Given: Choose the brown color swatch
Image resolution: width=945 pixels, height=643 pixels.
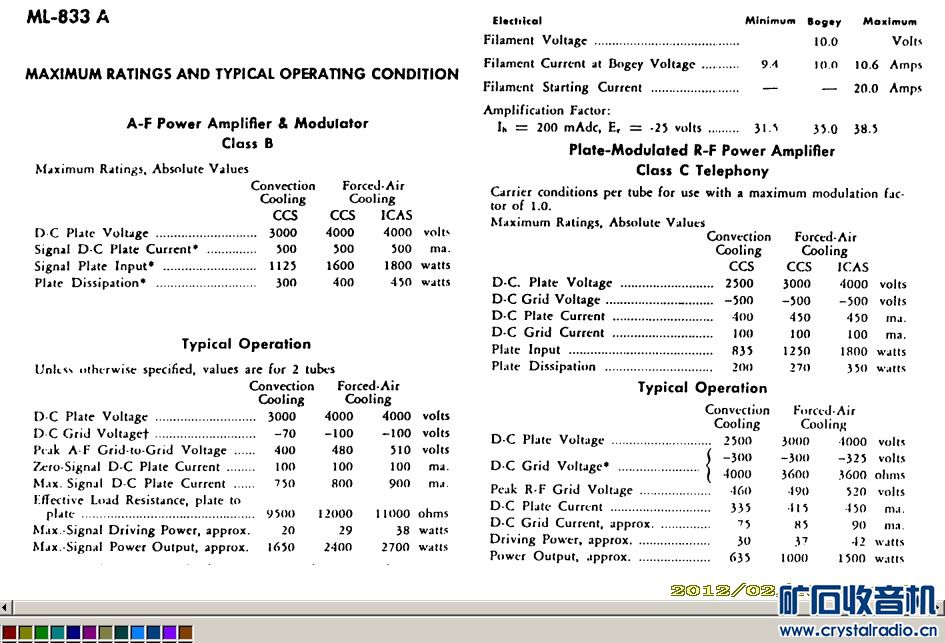Looking at the screenshot, I should point(186,633).
